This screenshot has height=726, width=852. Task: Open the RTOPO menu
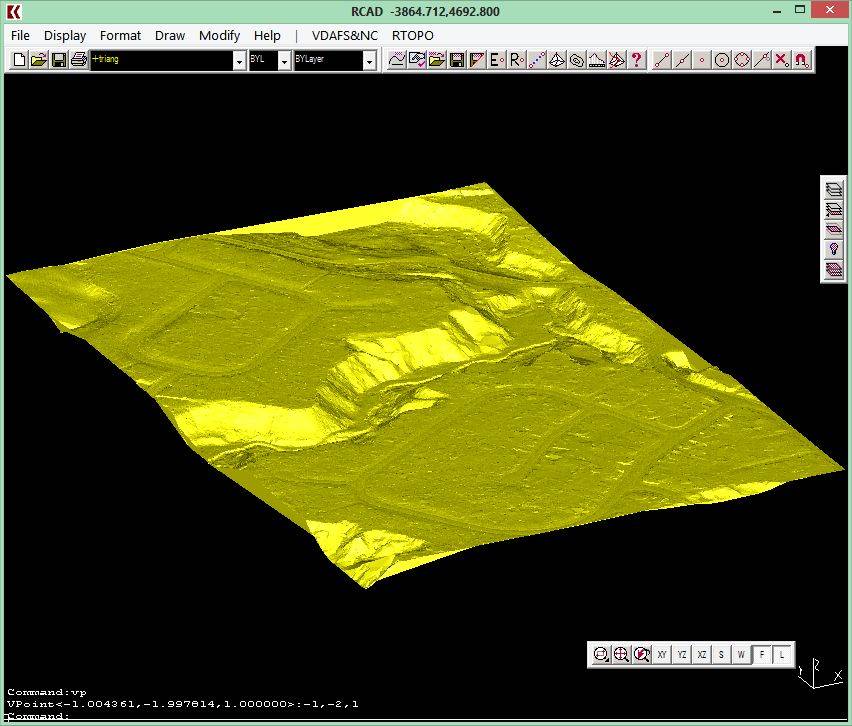(x=412, y=35)
